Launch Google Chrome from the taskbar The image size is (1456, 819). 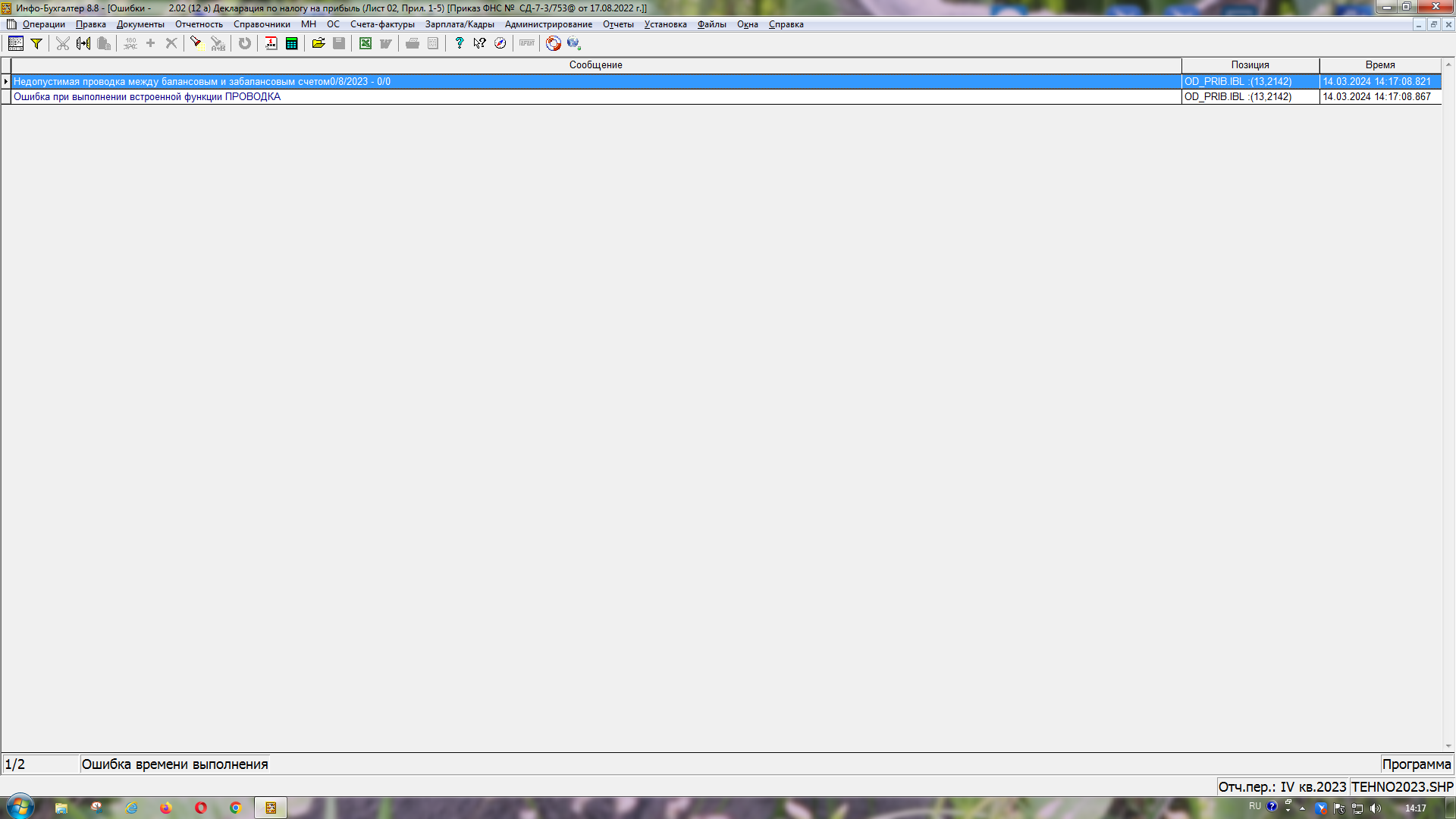[x=236, y=808]
